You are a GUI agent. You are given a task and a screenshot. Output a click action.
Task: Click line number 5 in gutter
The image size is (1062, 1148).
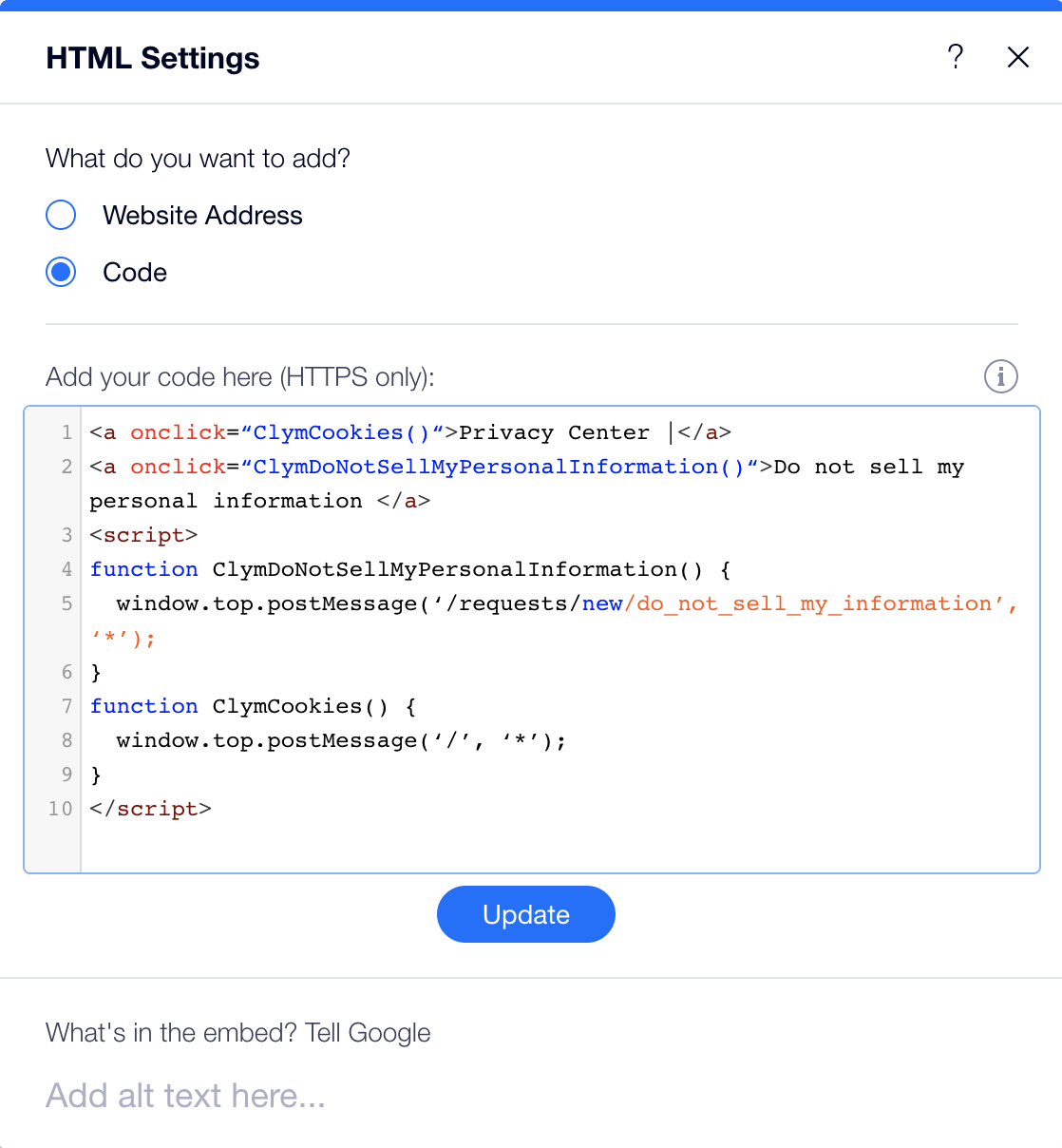tap(66, 603)
